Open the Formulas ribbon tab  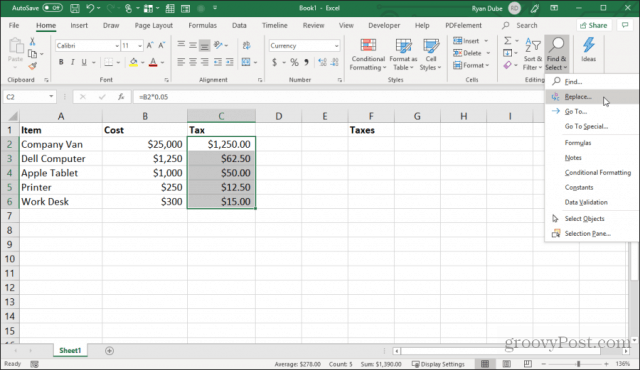pos(202,25)
